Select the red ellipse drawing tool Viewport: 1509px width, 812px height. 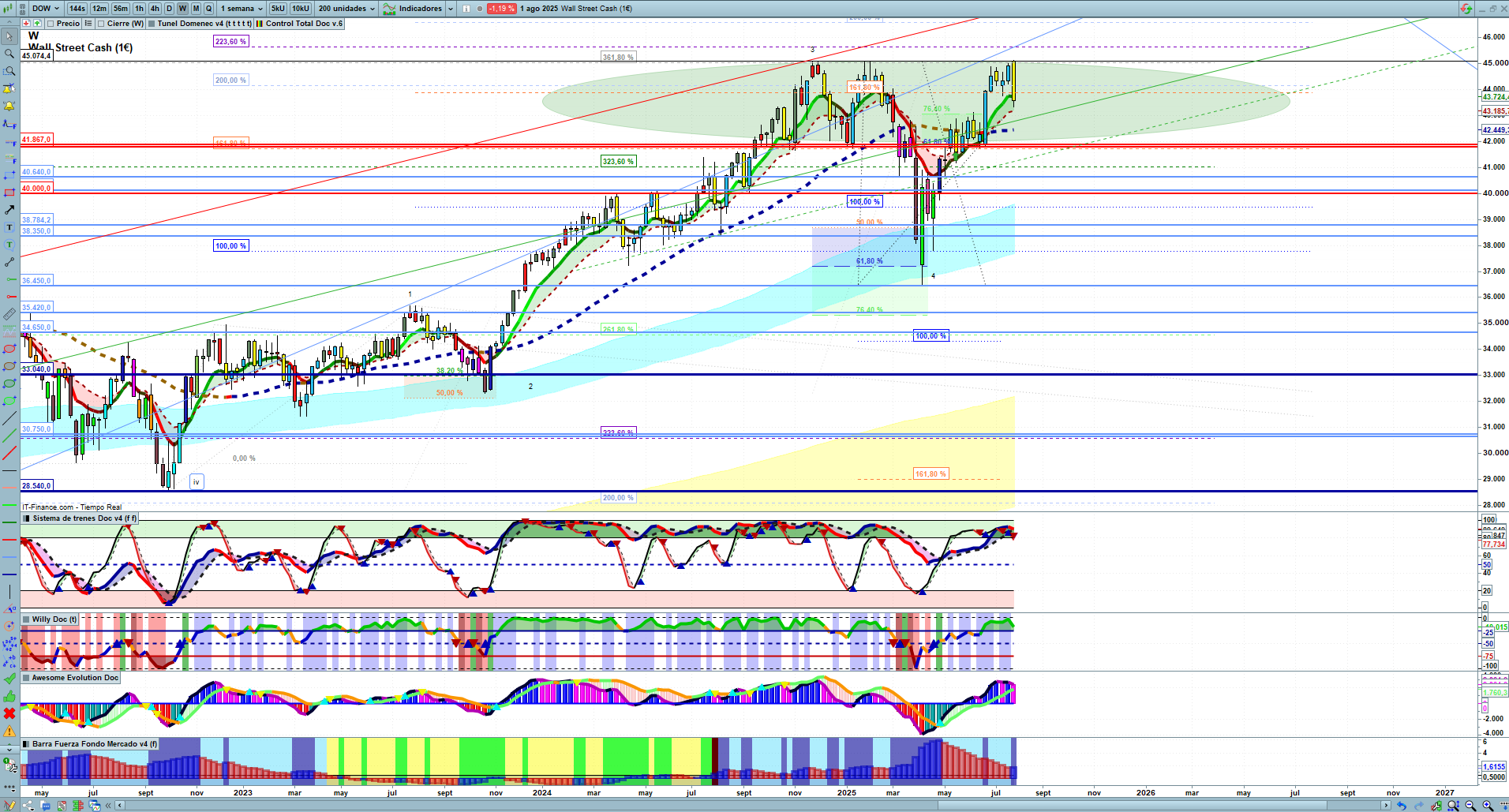pos(9,349)
